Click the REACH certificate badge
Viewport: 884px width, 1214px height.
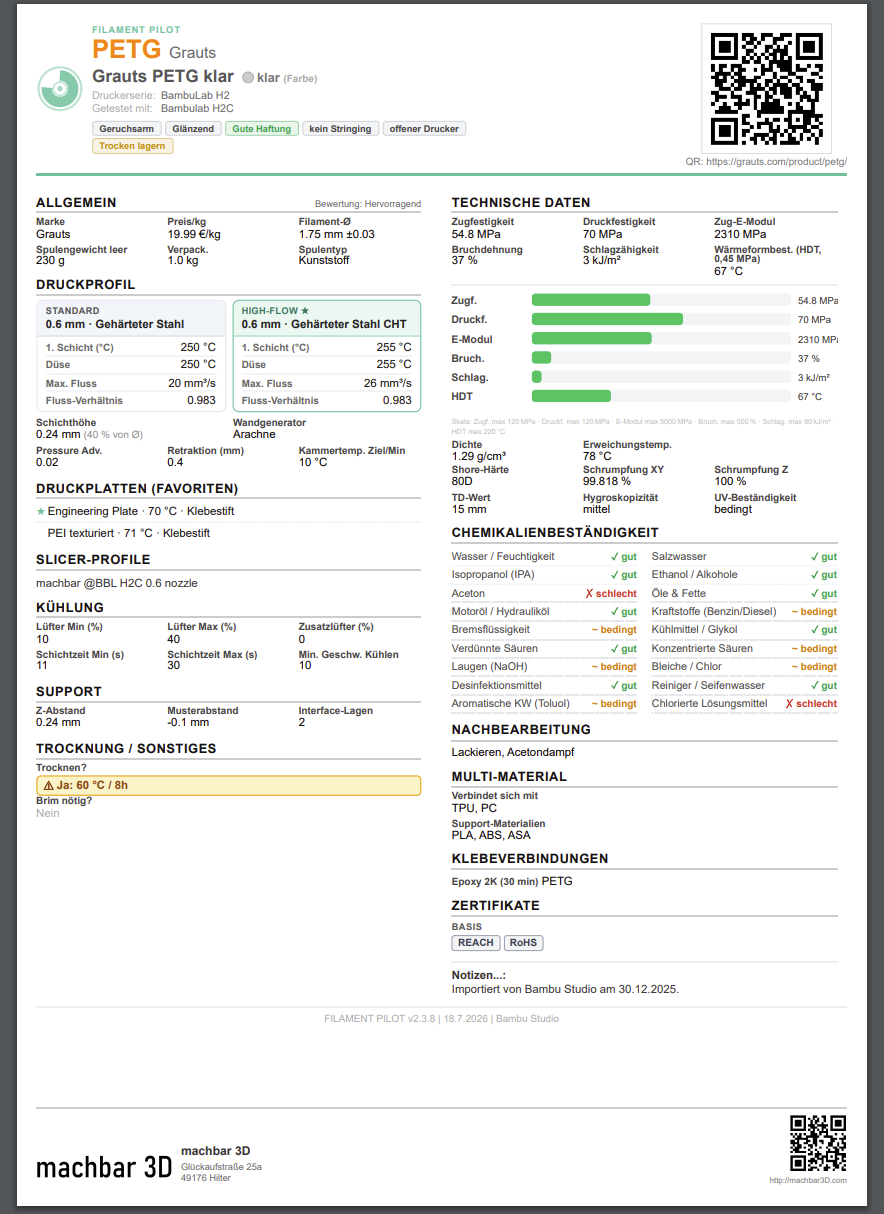pyautogui.click(x=476, y=943)
